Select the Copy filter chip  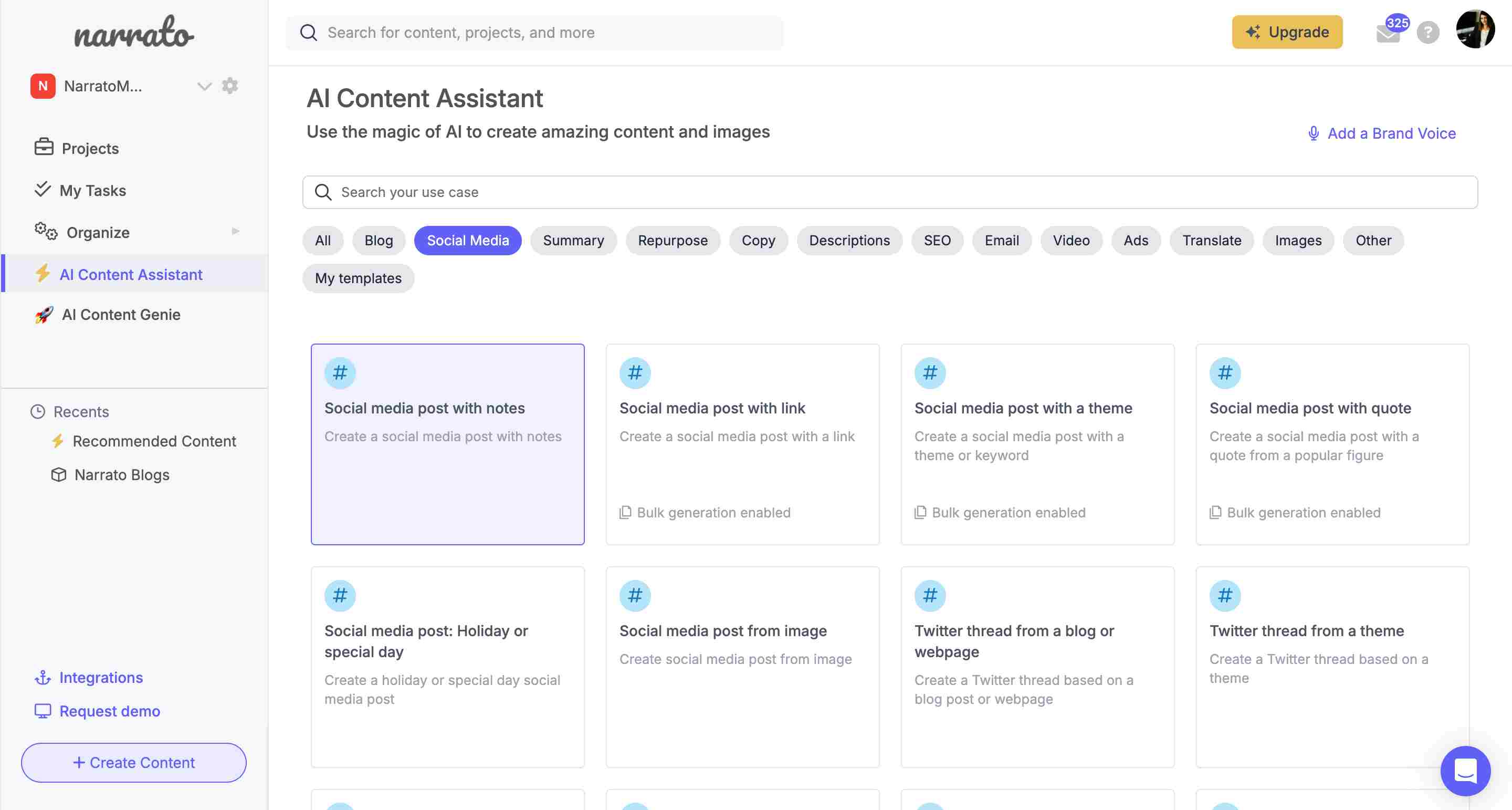758,240
